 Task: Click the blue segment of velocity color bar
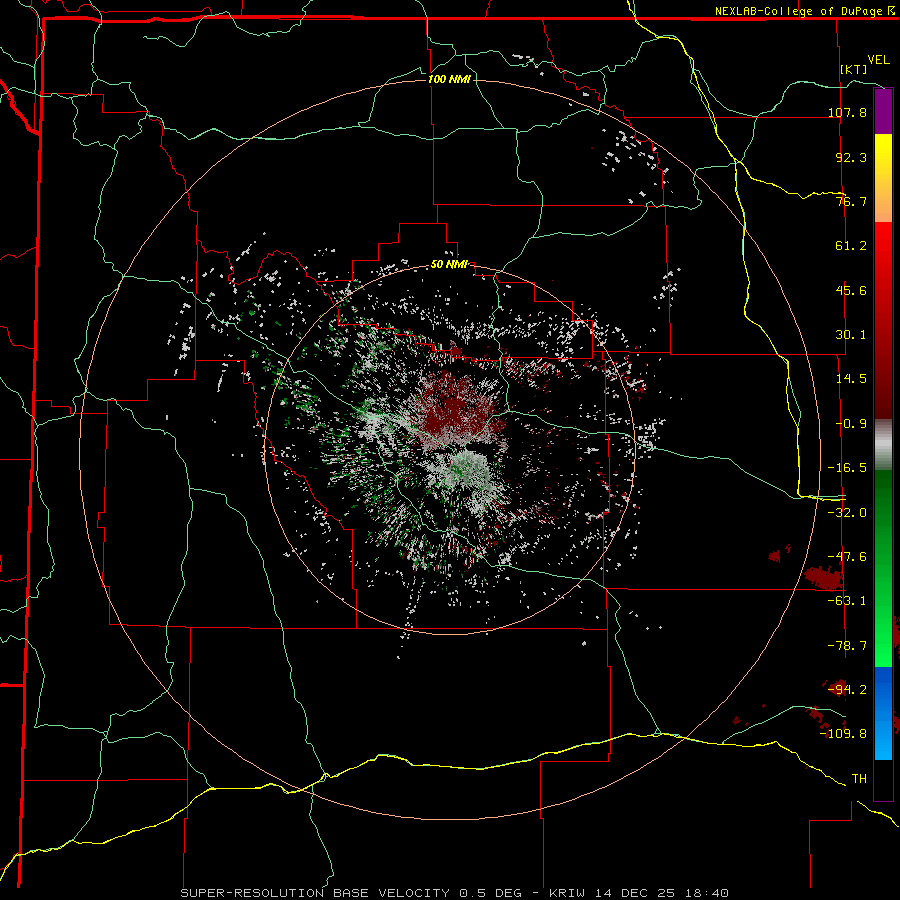[883, 713]
